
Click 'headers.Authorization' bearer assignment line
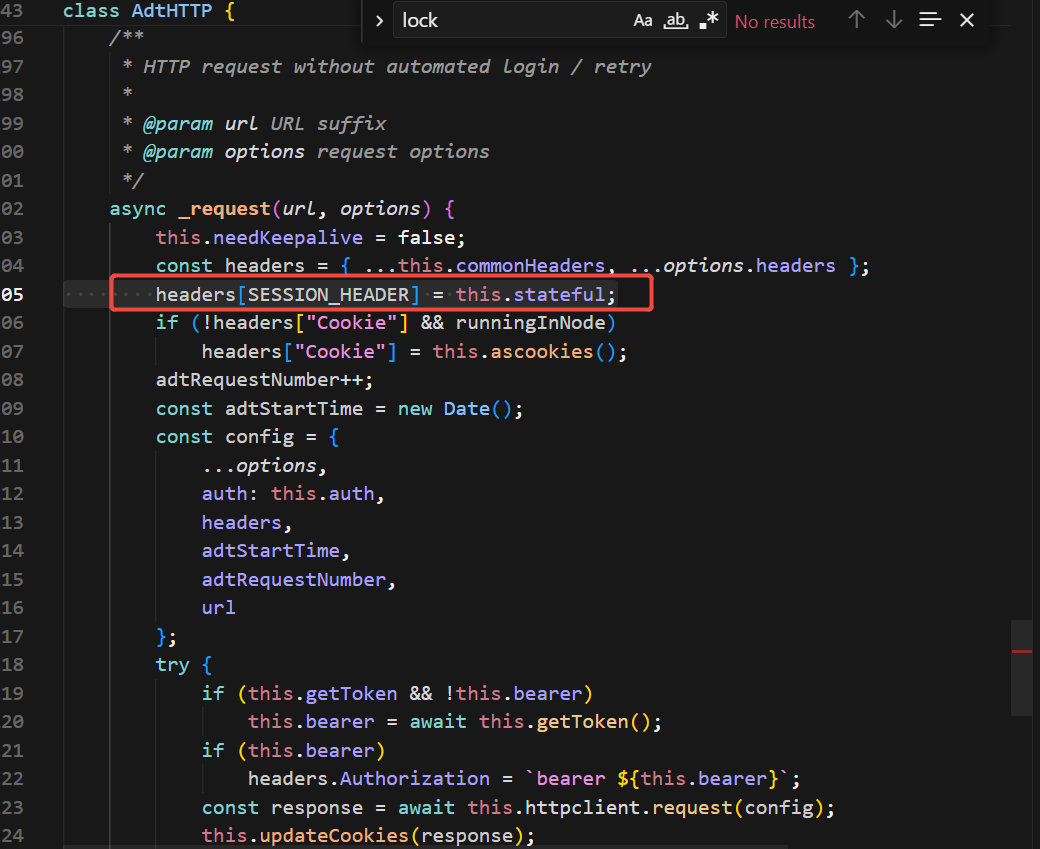524,779
